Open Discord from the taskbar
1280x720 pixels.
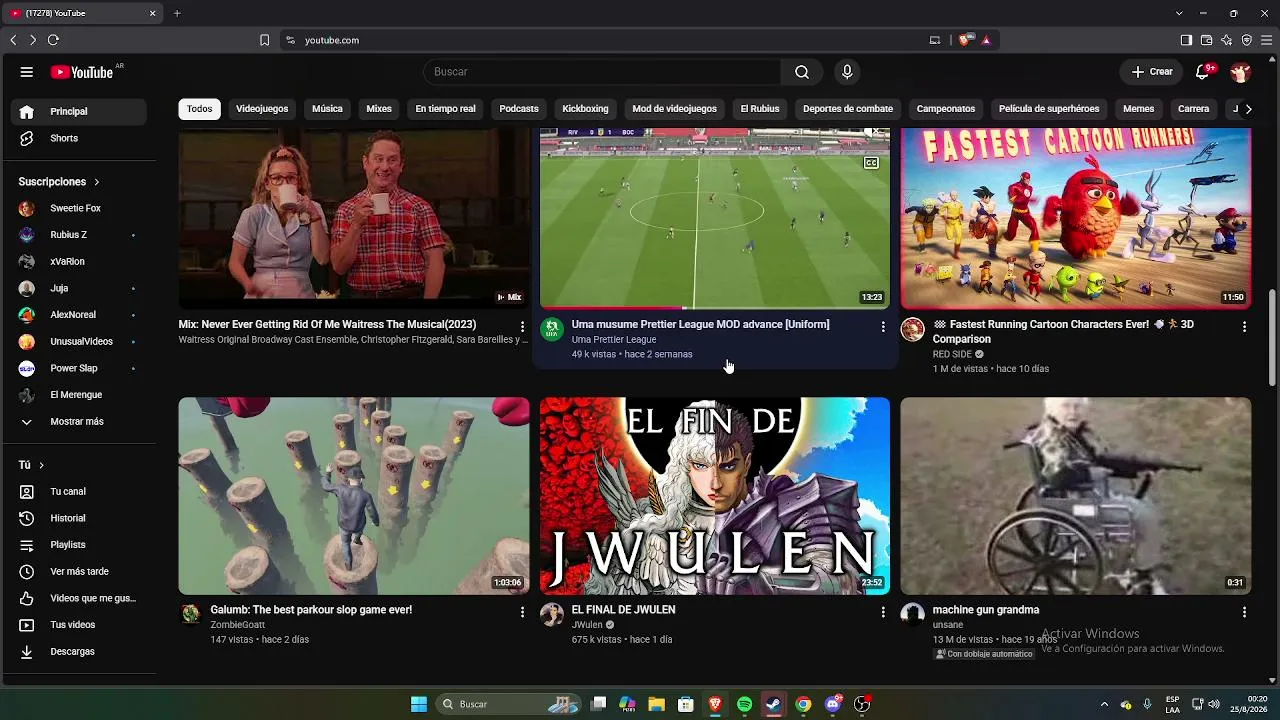[x=832, y=704]
